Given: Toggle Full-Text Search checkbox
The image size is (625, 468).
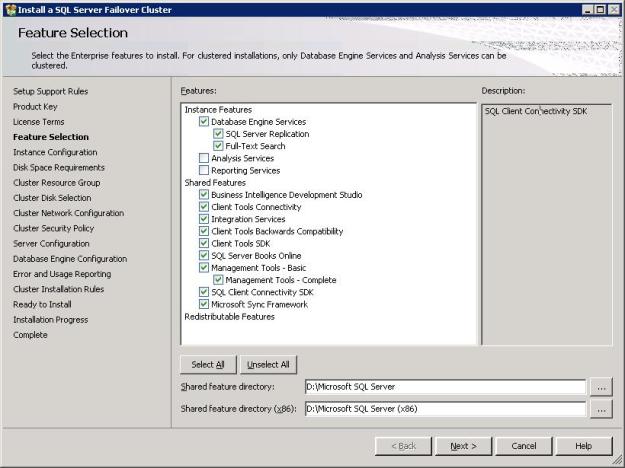Looking at the screenshot, I should pos(218,146).
